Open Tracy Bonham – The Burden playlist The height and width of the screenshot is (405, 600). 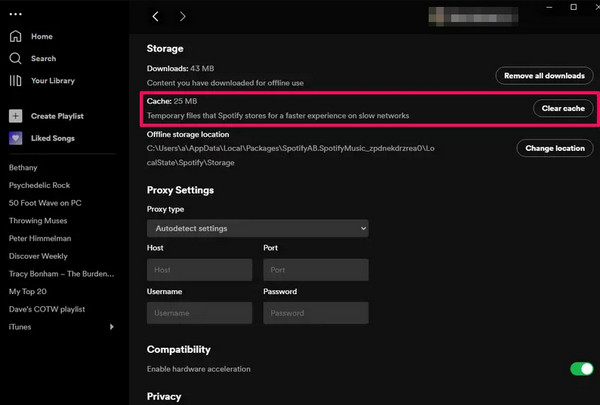pyautogui.click(x=61, y=274)
